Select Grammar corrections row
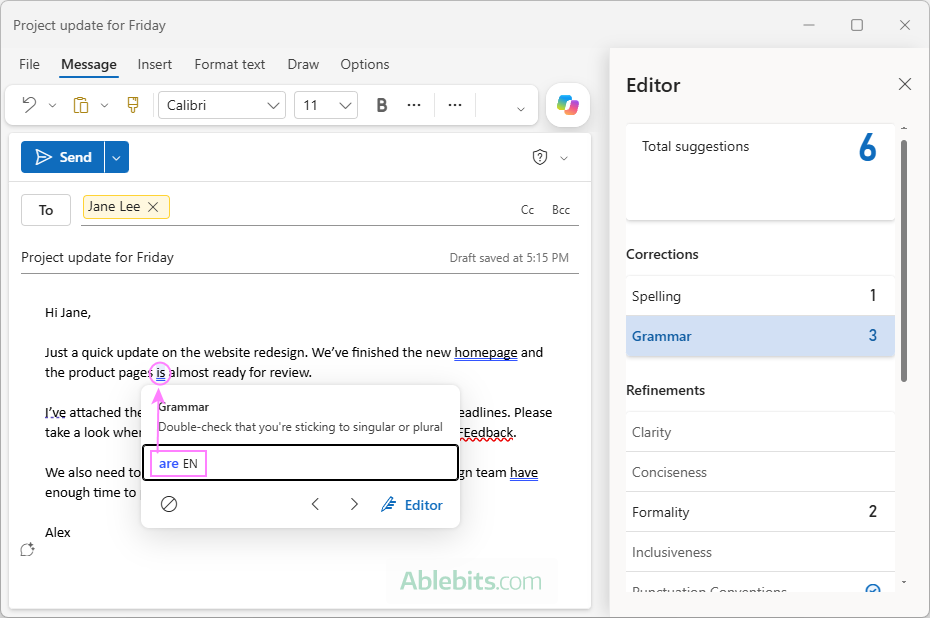The height and width of the screenshot is (618, 930). 760,336
